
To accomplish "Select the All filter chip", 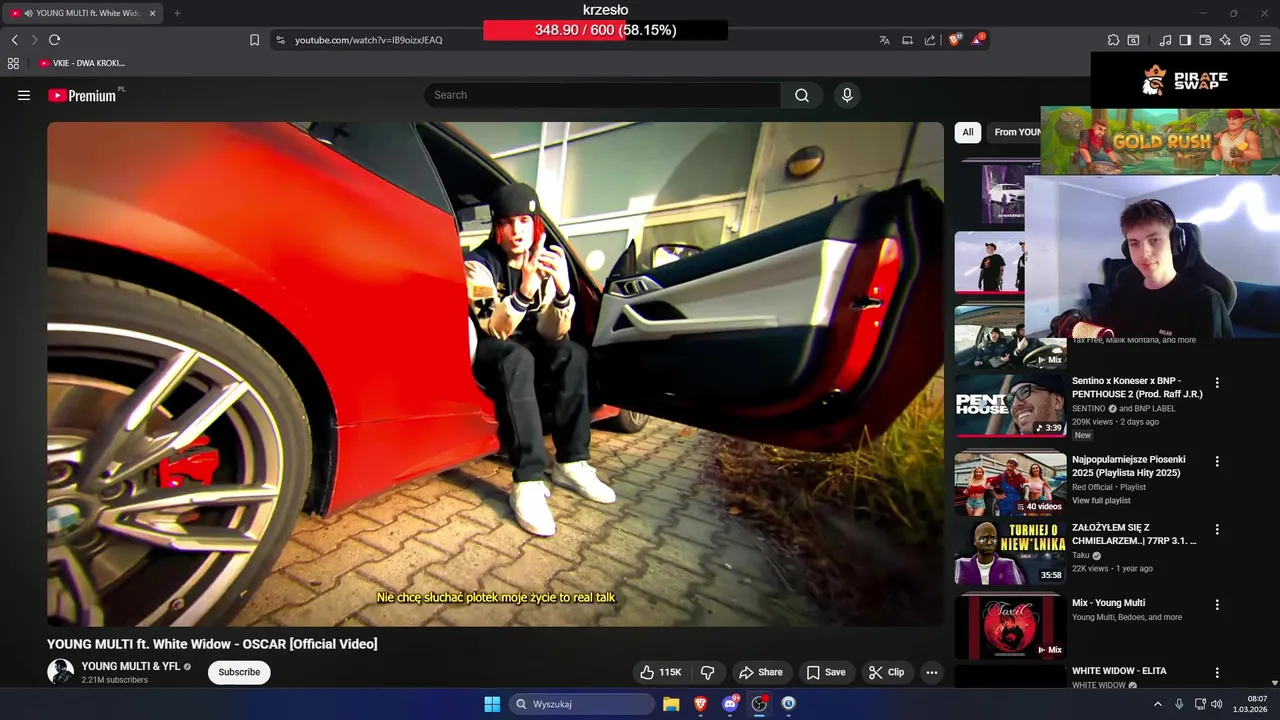I will pyautogui.click(x=968, y=132).
